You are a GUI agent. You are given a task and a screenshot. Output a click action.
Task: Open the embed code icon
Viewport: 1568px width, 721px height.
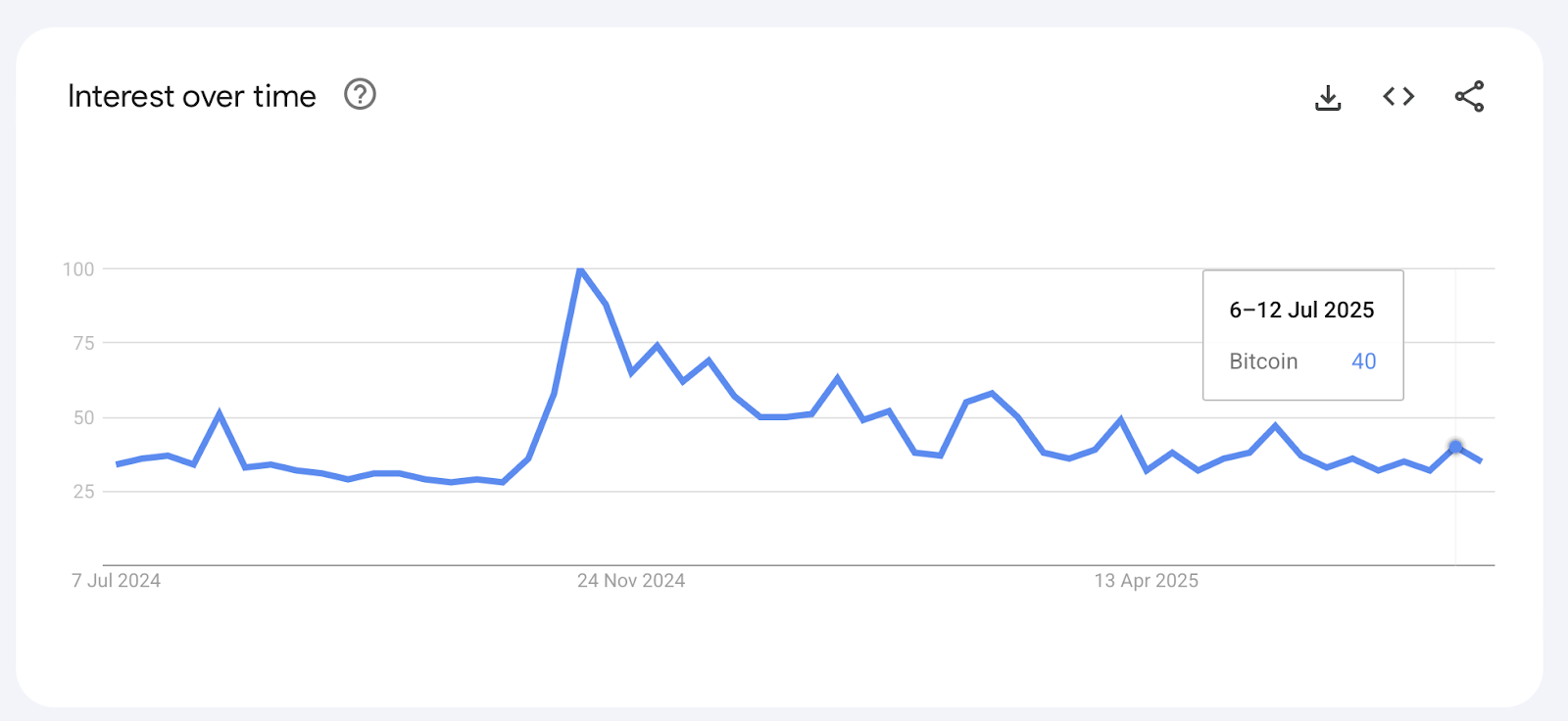(1398, 96)
